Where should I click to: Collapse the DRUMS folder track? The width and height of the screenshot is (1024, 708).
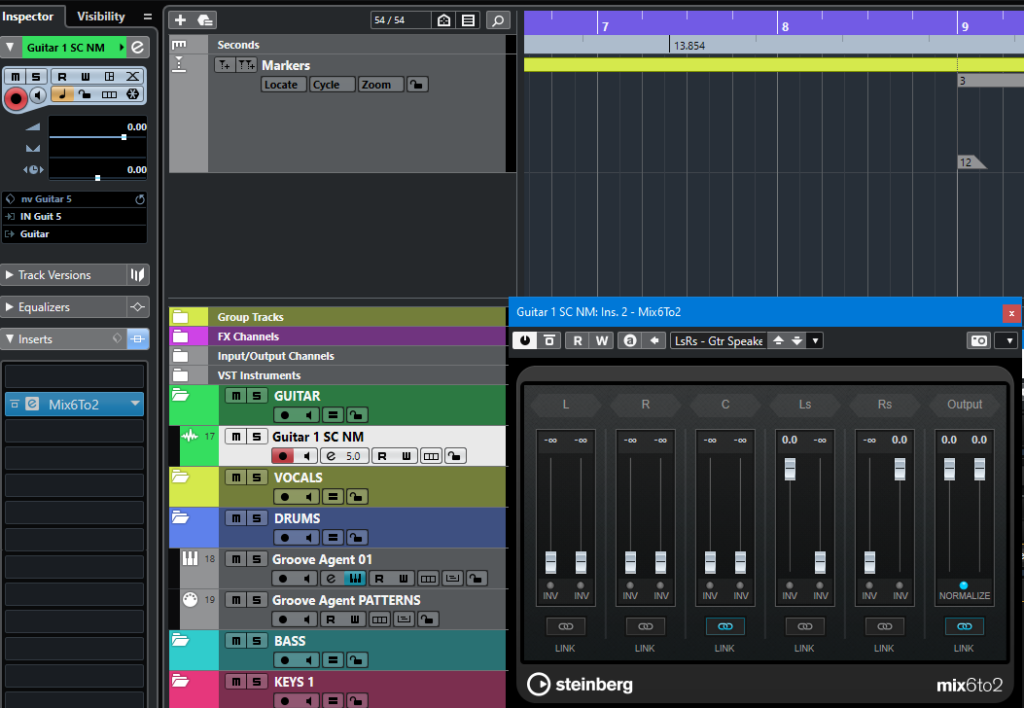point(180,518)
